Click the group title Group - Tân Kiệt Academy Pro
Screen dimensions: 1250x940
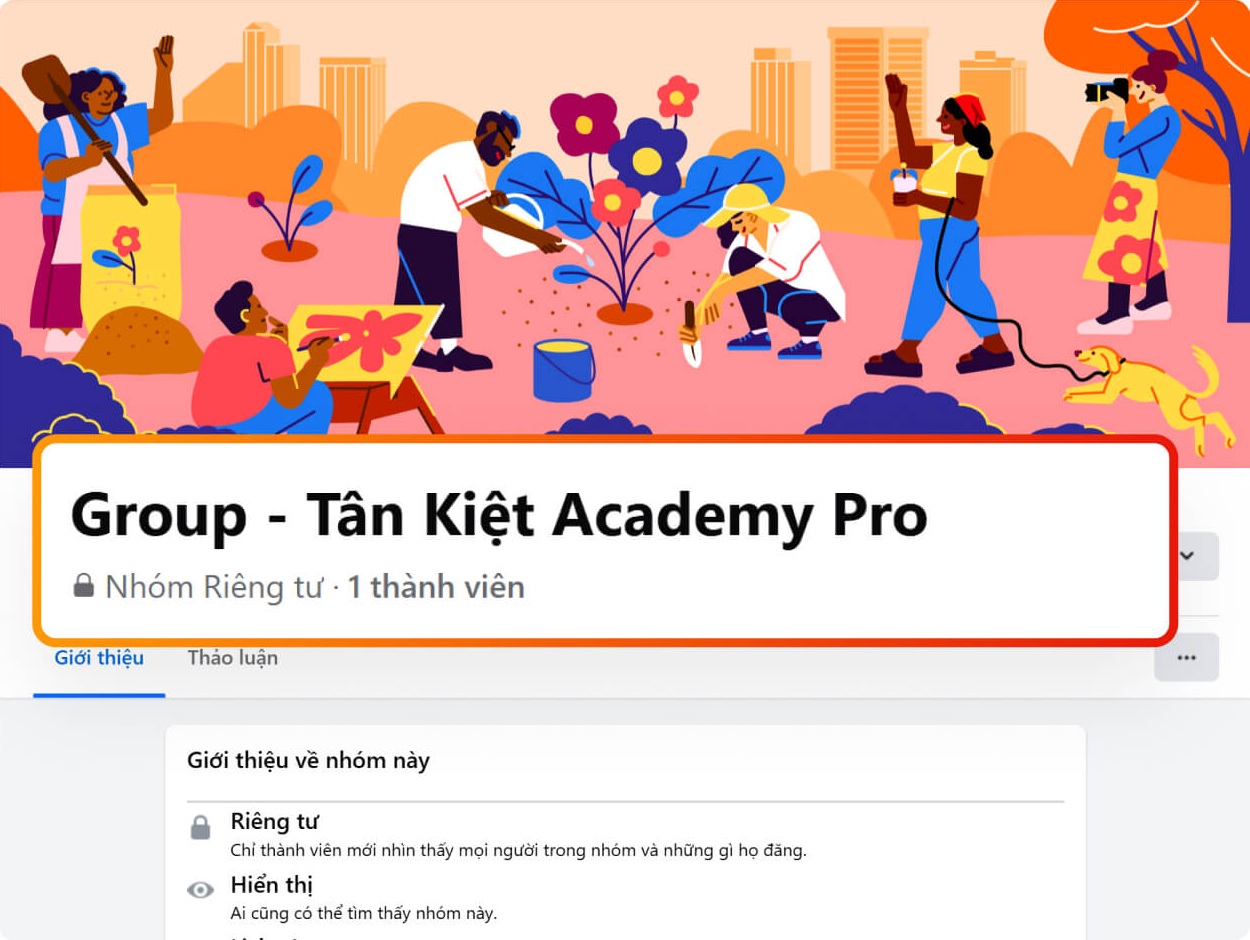click(x=499, y=515)
